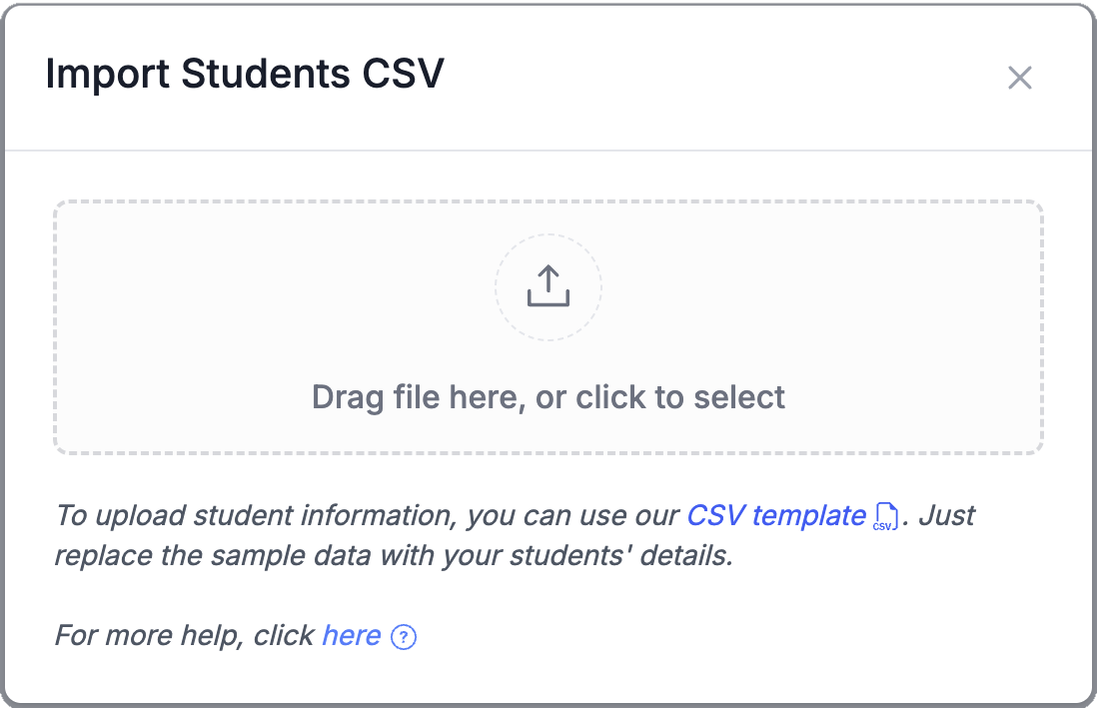
Task: Click the text Drag file here, or click to select
Action: pos(549,397)
